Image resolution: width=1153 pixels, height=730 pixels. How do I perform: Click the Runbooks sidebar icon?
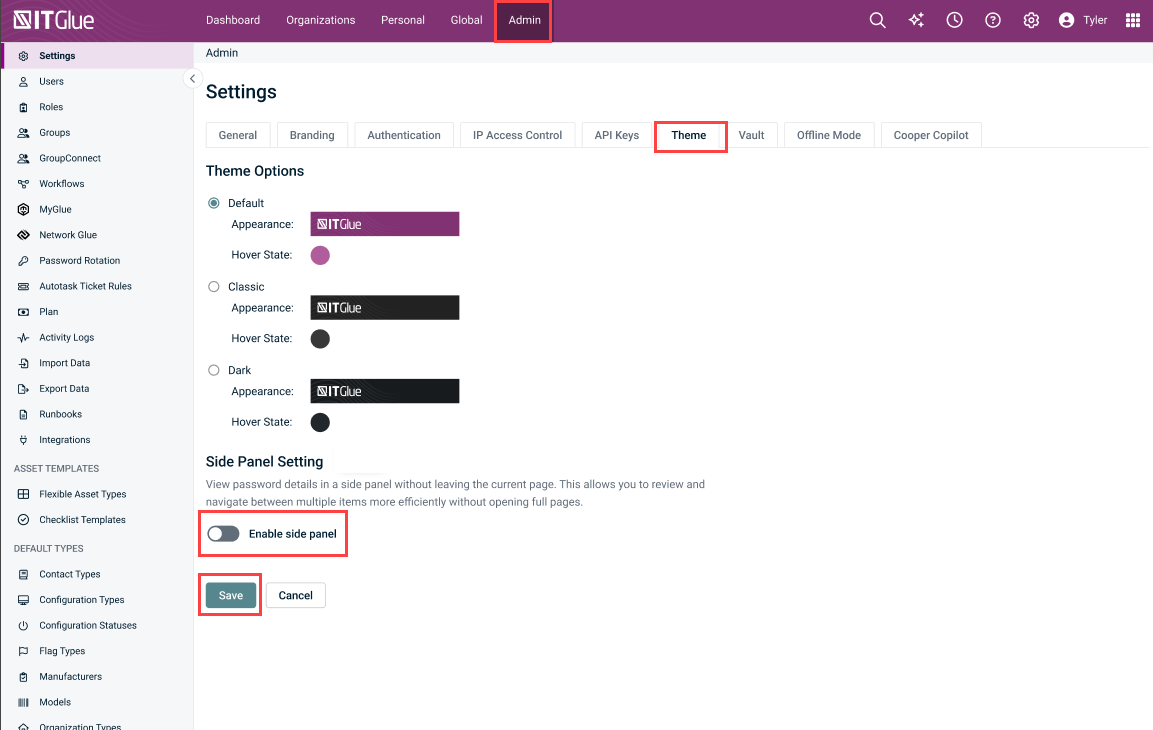(x=24, y=415)
